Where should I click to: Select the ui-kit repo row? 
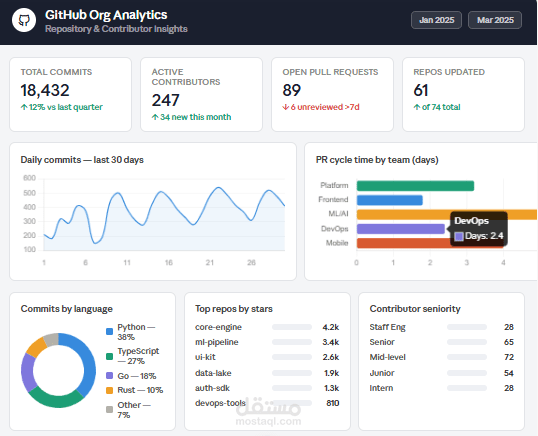point(267,357)
